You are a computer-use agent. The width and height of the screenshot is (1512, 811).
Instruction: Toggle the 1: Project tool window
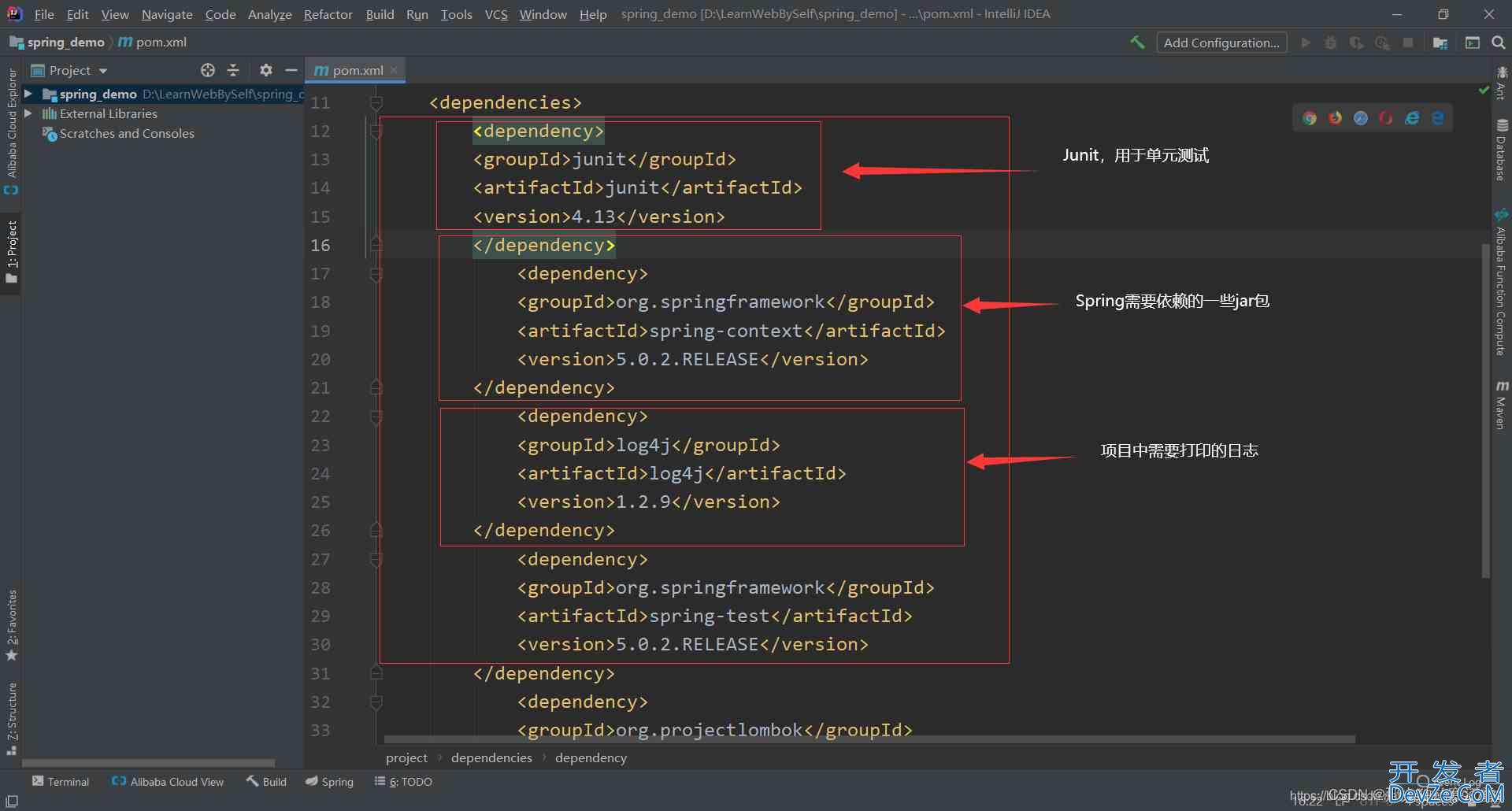11,252
